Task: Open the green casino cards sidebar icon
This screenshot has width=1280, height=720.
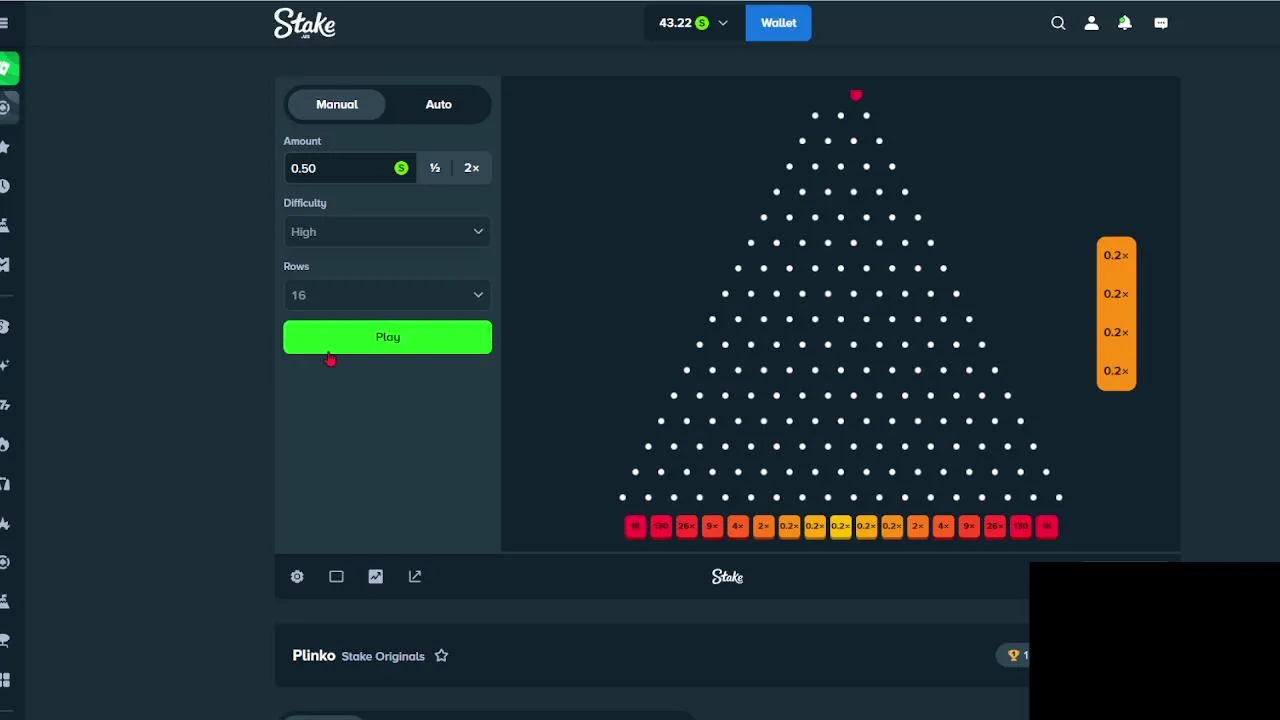Action: pyautogui.click(x=8, y=69)
